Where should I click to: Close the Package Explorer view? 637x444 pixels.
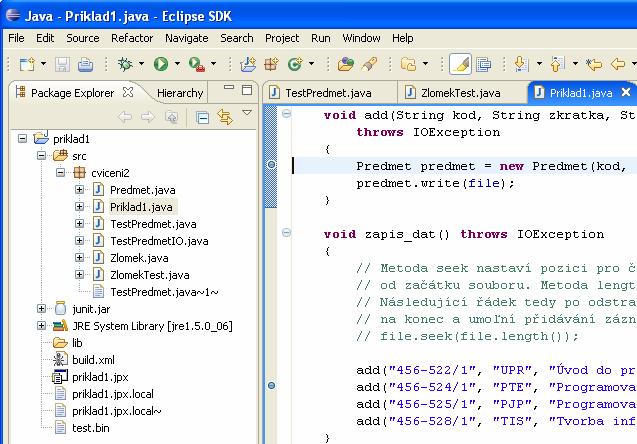coord(128,92)
